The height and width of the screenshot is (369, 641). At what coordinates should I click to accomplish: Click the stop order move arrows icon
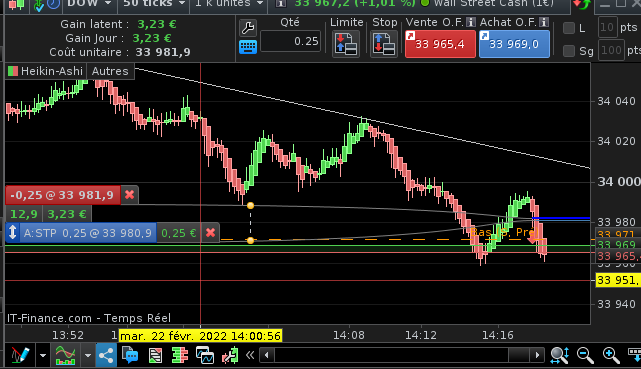13,233
